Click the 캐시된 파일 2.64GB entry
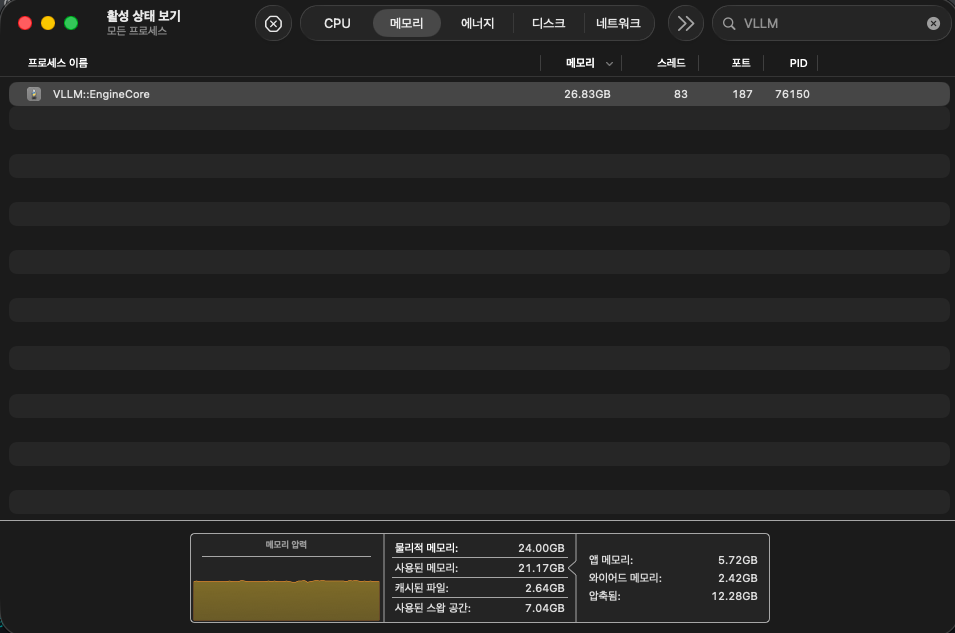 coord(479,588)
